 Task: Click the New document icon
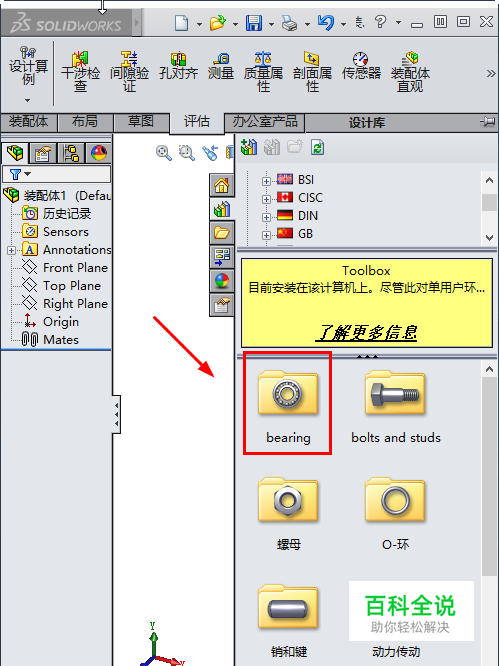[182, 23]
